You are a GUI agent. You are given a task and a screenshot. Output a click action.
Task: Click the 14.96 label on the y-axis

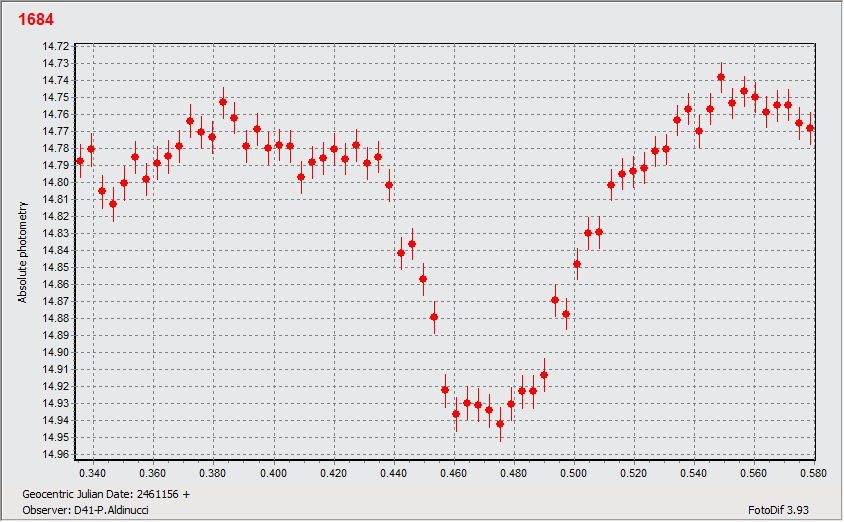pyautogui.click(x=57, y=455)
